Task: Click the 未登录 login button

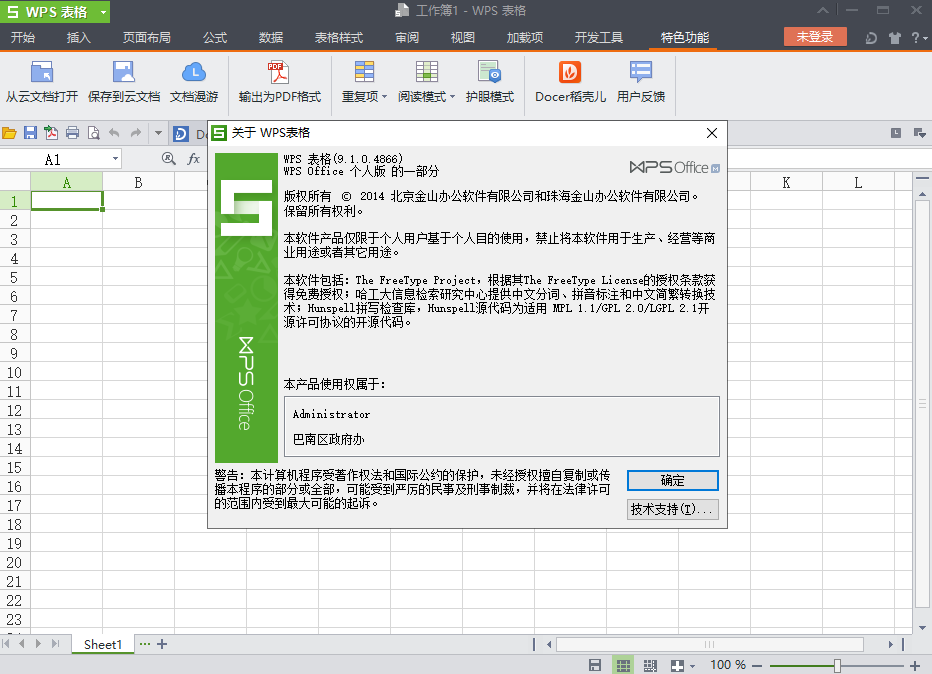Action: click(815, 37)
